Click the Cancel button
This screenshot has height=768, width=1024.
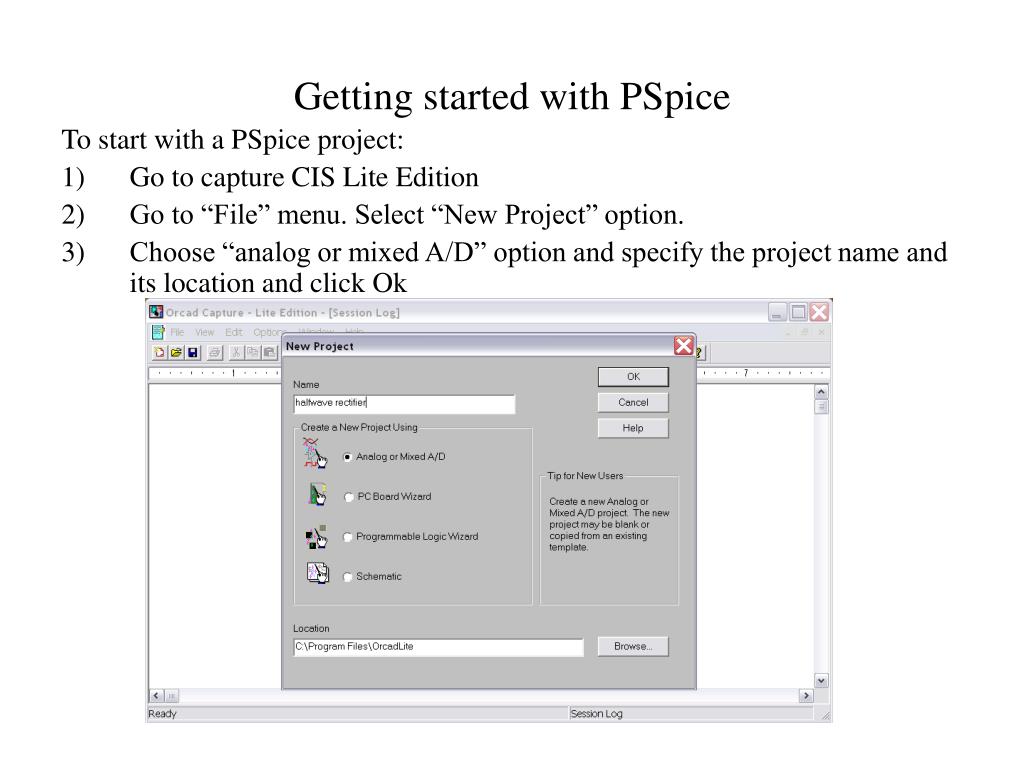633,402
